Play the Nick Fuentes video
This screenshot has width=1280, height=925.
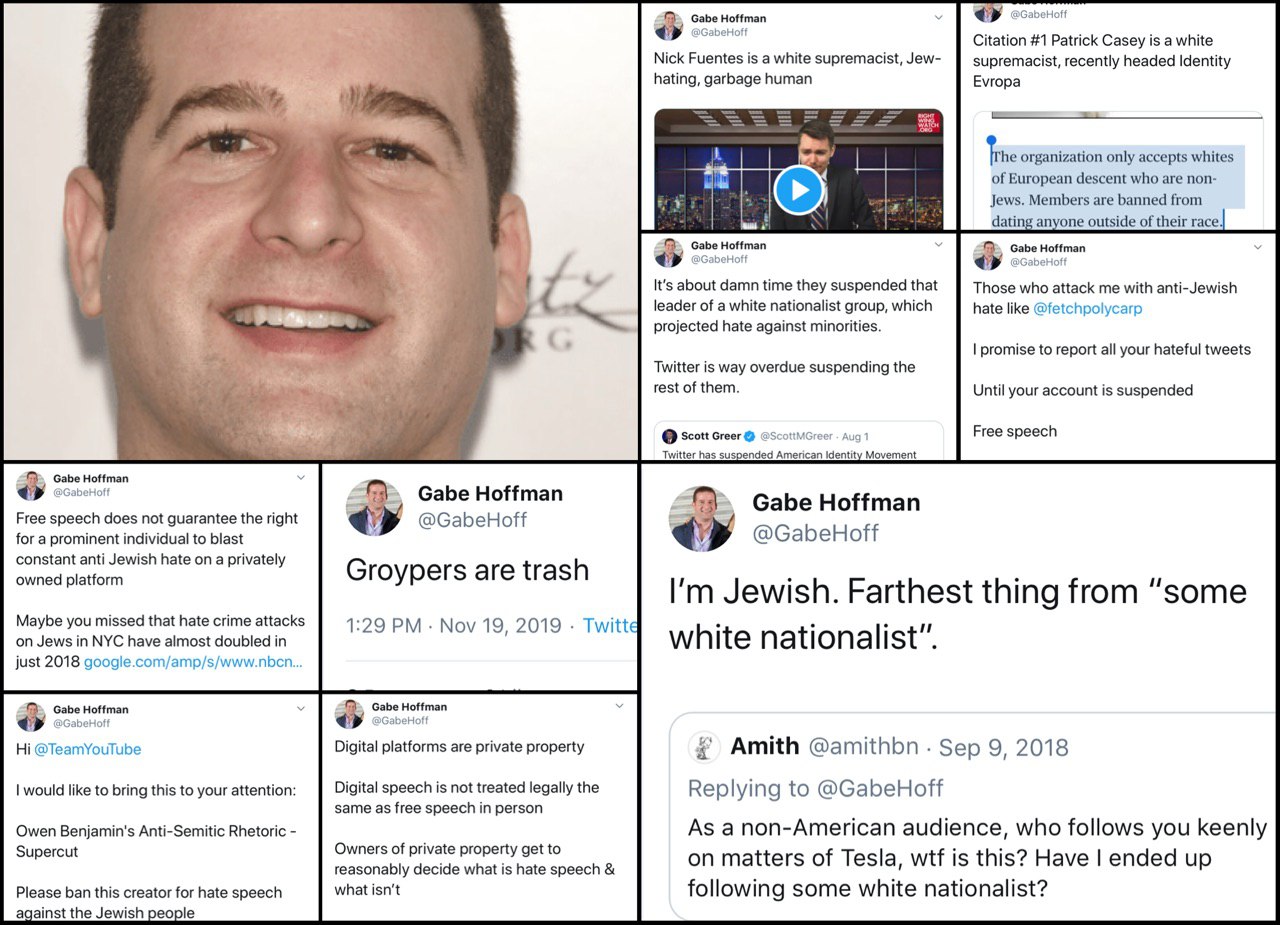pyautogui.click(x=798, y=190)
